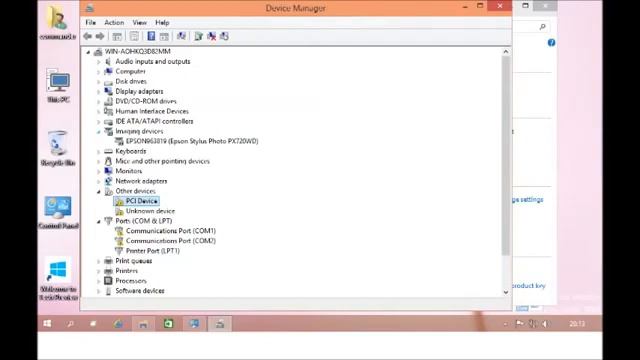
Task: Expand the Computer node
Action: pyautogui.click(x=98, y=72)
